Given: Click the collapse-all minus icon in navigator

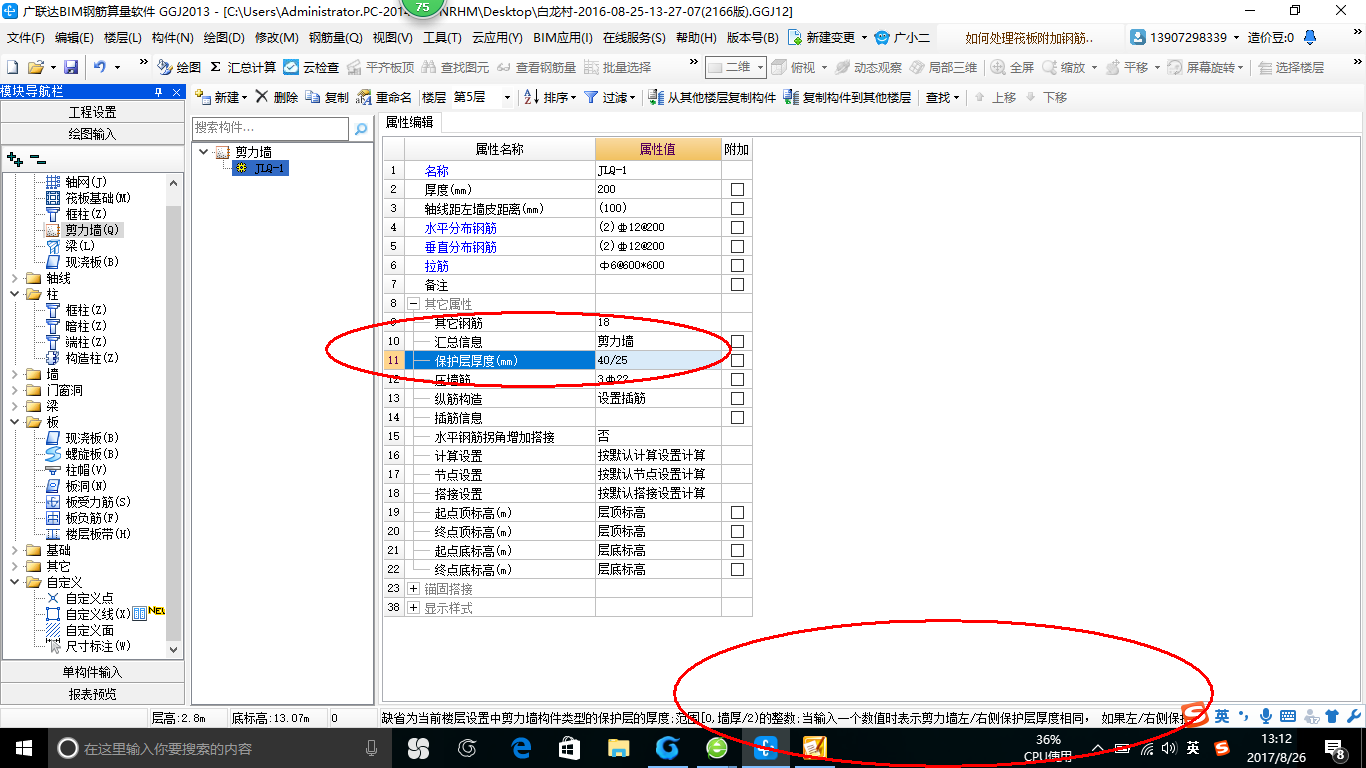Looking at the screenshot, I should point(37,158).
